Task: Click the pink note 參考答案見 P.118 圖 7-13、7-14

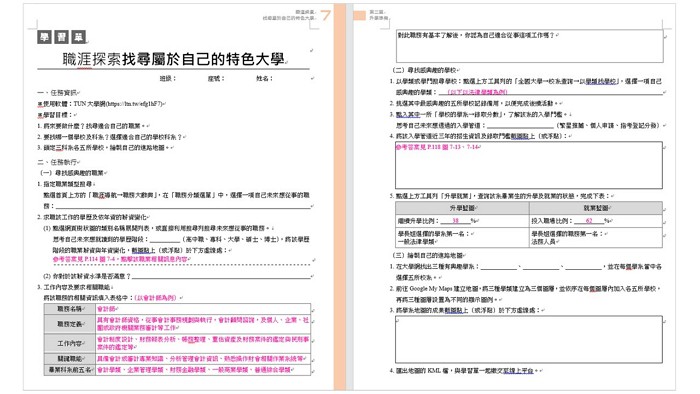Action: 437,147
